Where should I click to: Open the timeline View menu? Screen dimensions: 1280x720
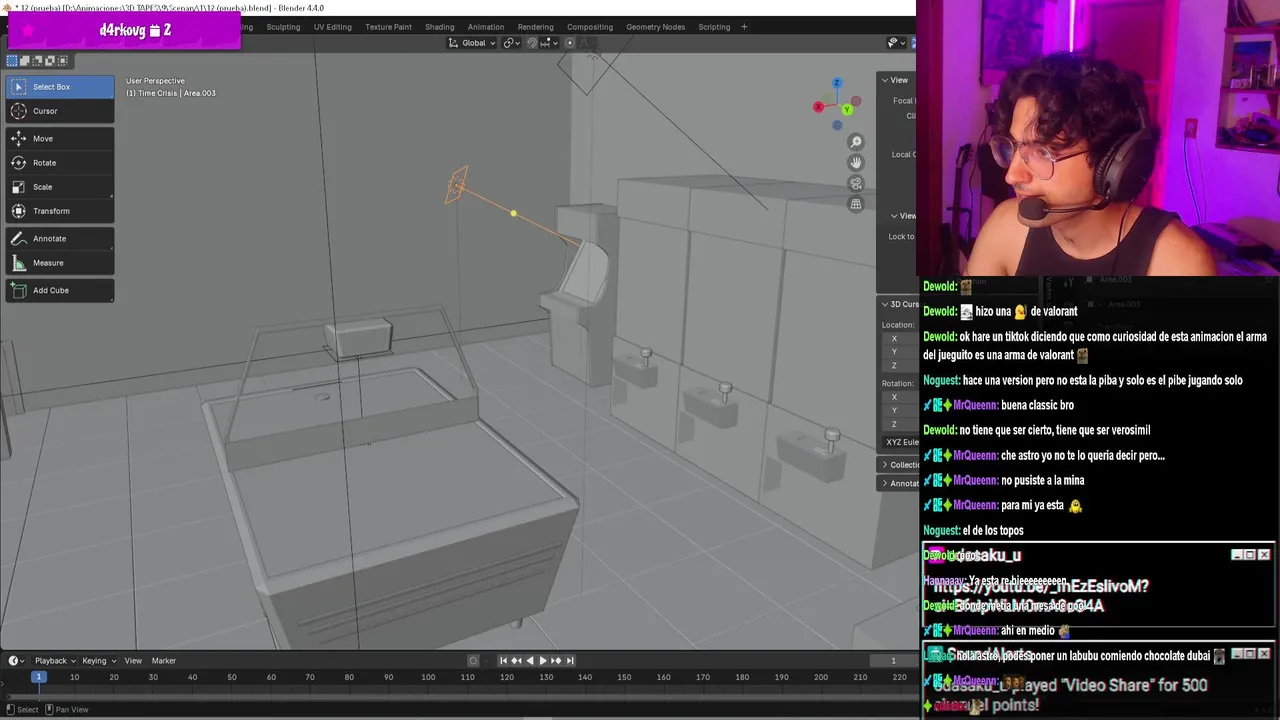133,661
